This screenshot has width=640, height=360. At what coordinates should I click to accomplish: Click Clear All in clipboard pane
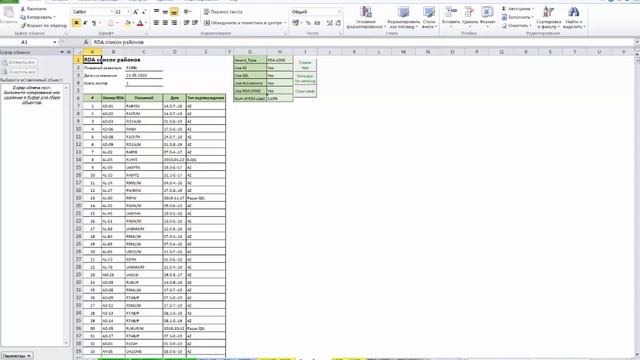(19, 72)
